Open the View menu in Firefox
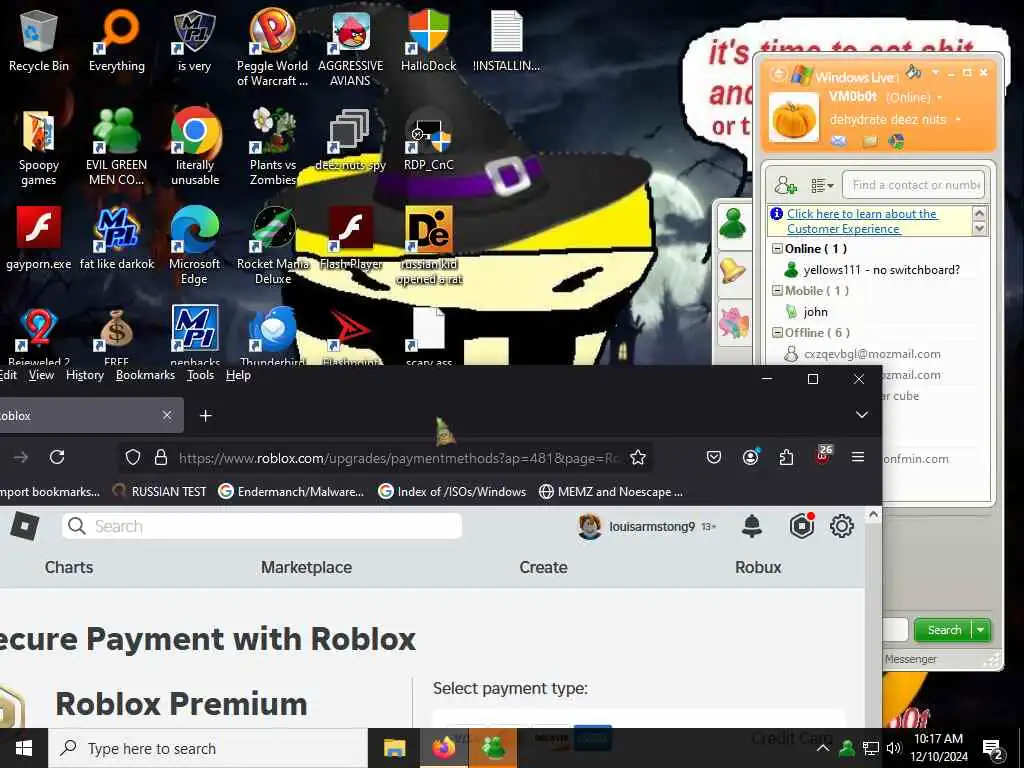1024x768 pixels. pos(41,375)
